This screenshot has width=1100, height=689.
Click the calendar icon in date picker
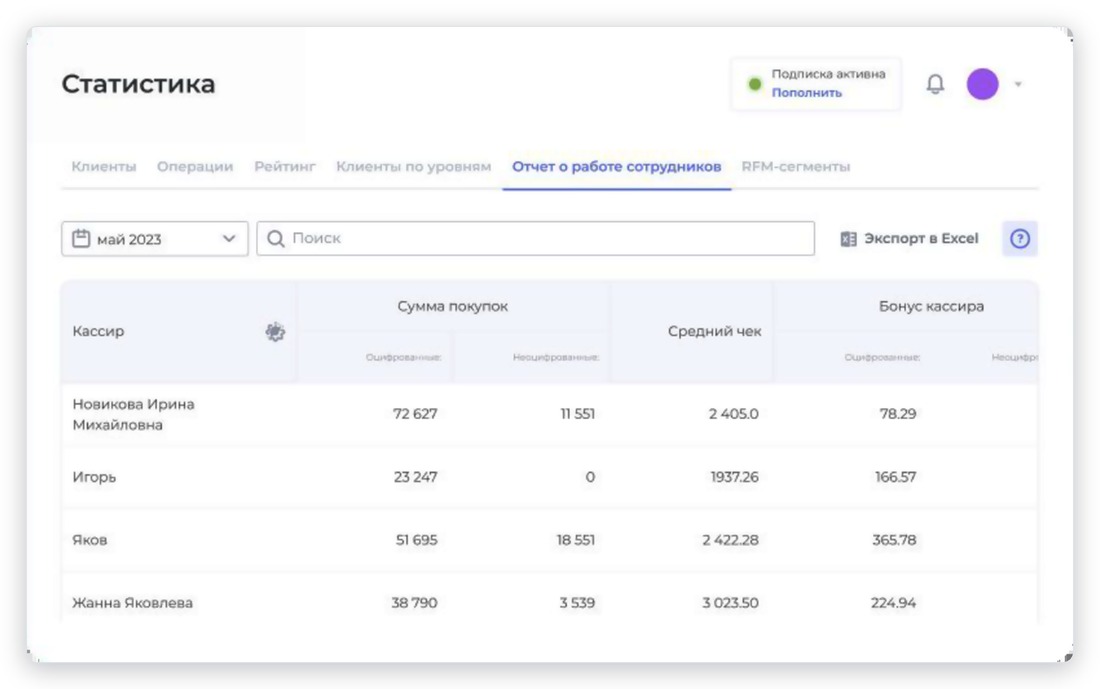(x=81, y=239)
